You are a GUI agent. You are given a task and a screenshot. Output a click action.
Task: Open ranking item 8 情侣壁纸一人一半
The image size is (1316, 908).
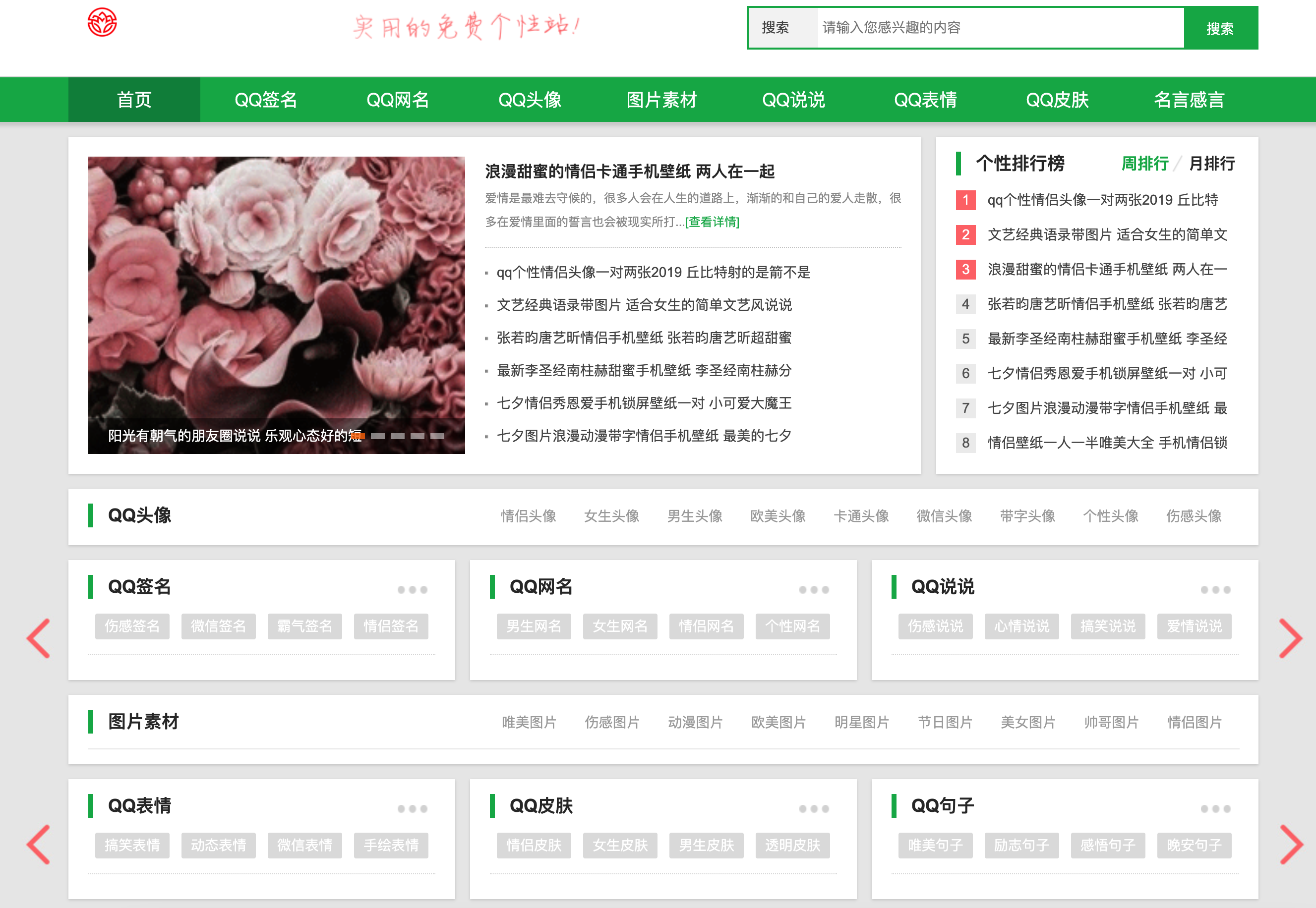coord(1107,443)
